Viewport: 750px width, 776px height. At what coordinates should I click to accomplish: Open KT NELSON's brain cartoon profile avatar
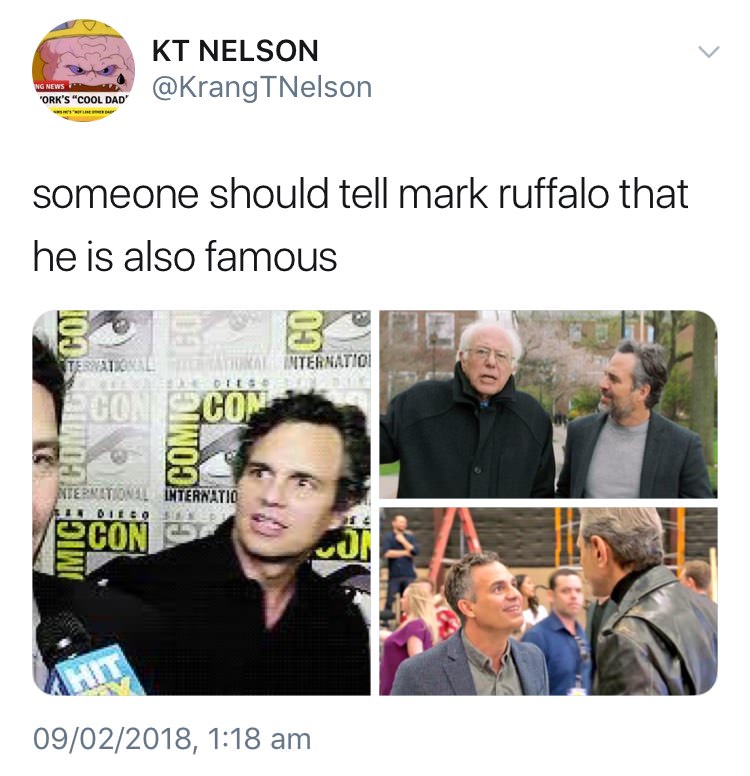click(83, 70)
